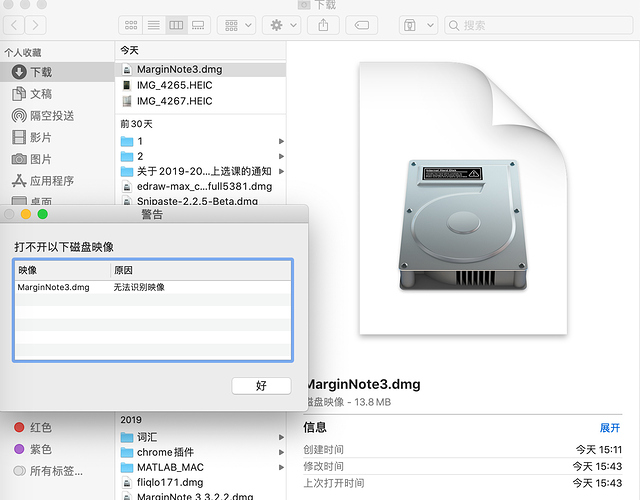Image resolution: width=640 pixels, height=500 pixels.
Task: Select the MarginNote3.dmg row in the warning table
Action: click(153, 287)
